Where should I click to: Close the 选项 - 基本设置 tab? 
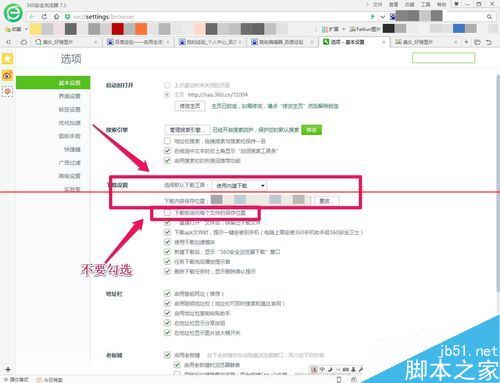tap(383, 42)
